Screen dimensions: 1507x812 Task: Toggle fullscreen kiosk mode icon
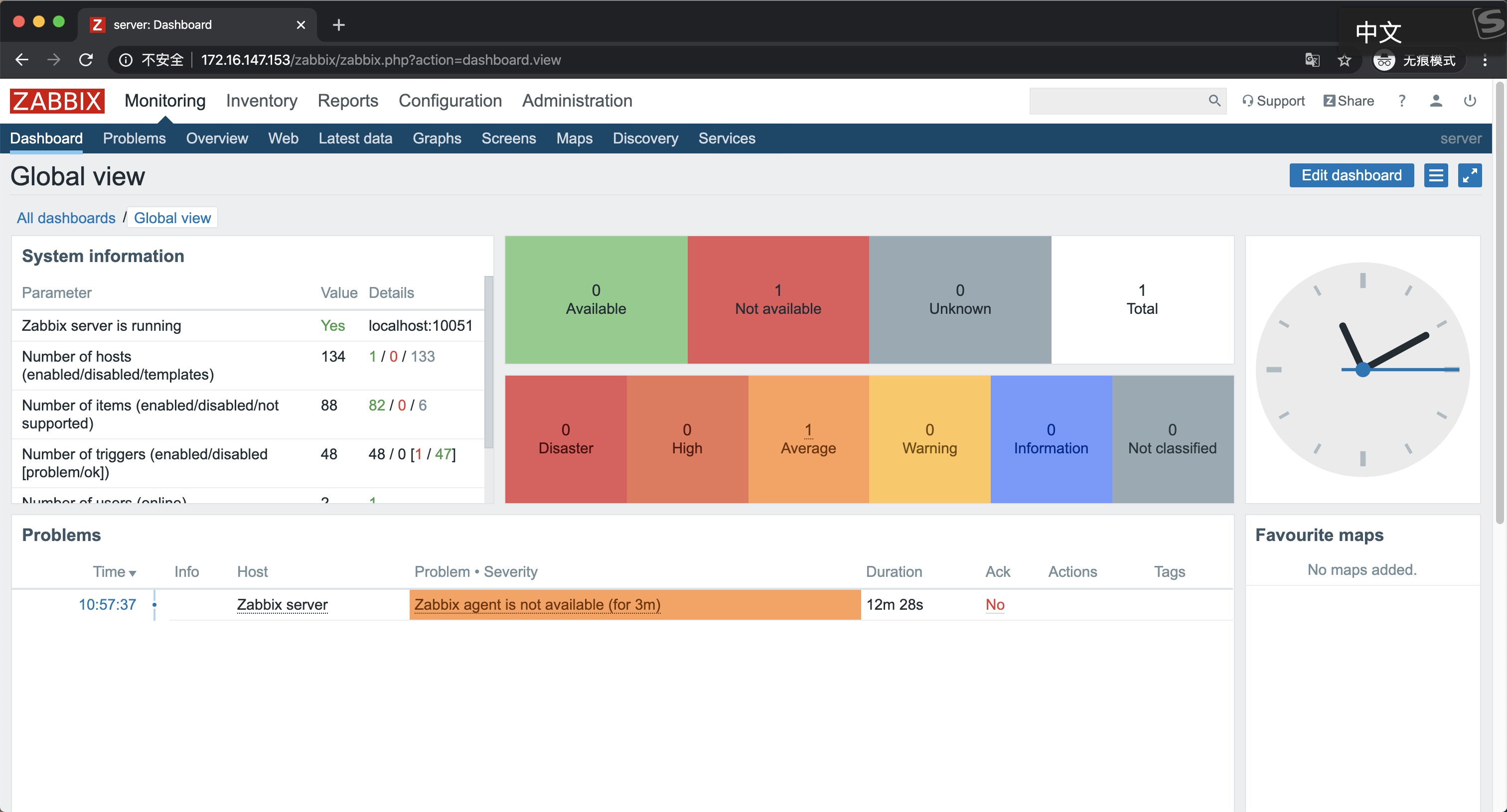(x=1470, y=175)
